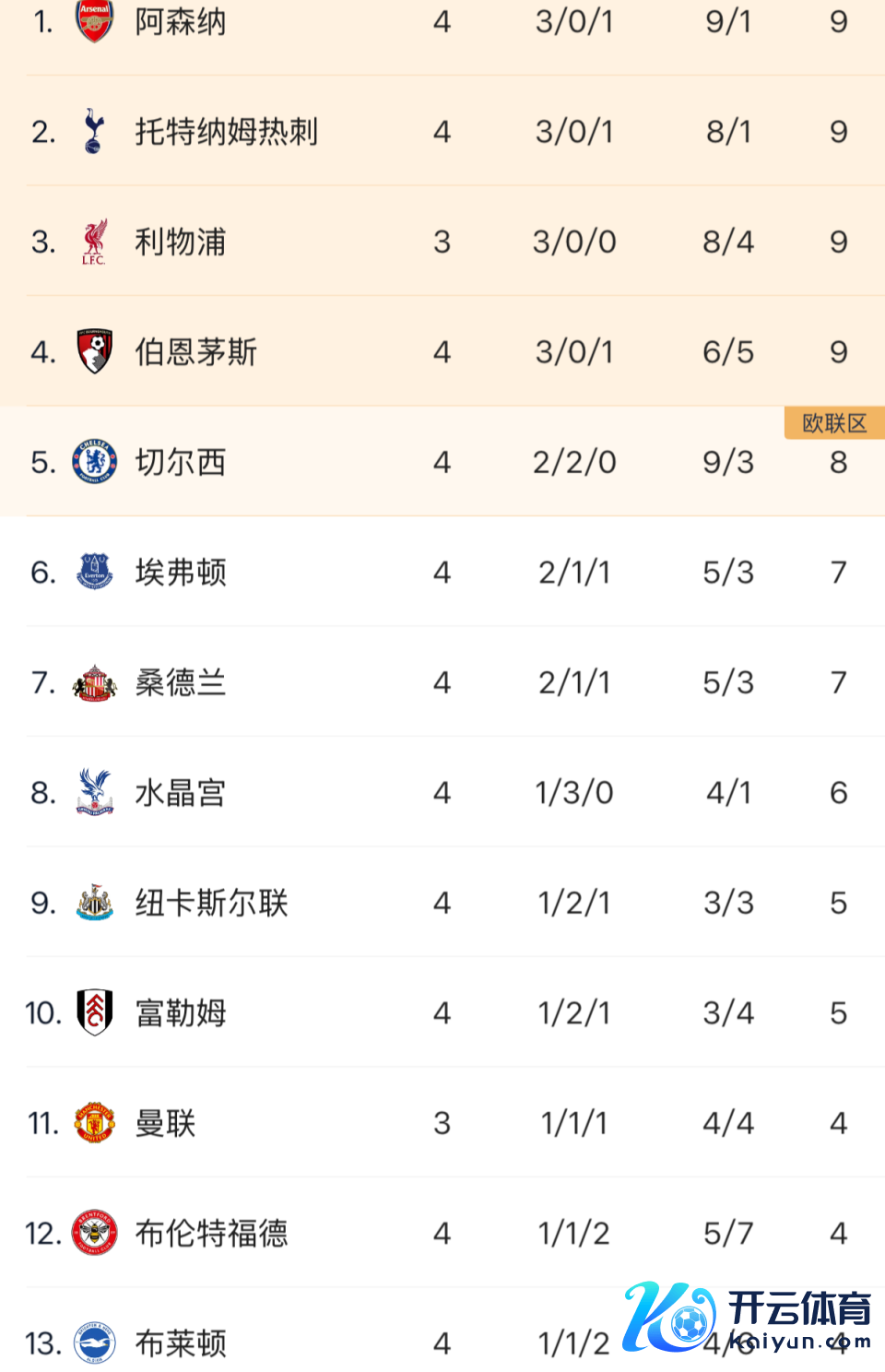Tap the Everton club badge

[94, 572]
